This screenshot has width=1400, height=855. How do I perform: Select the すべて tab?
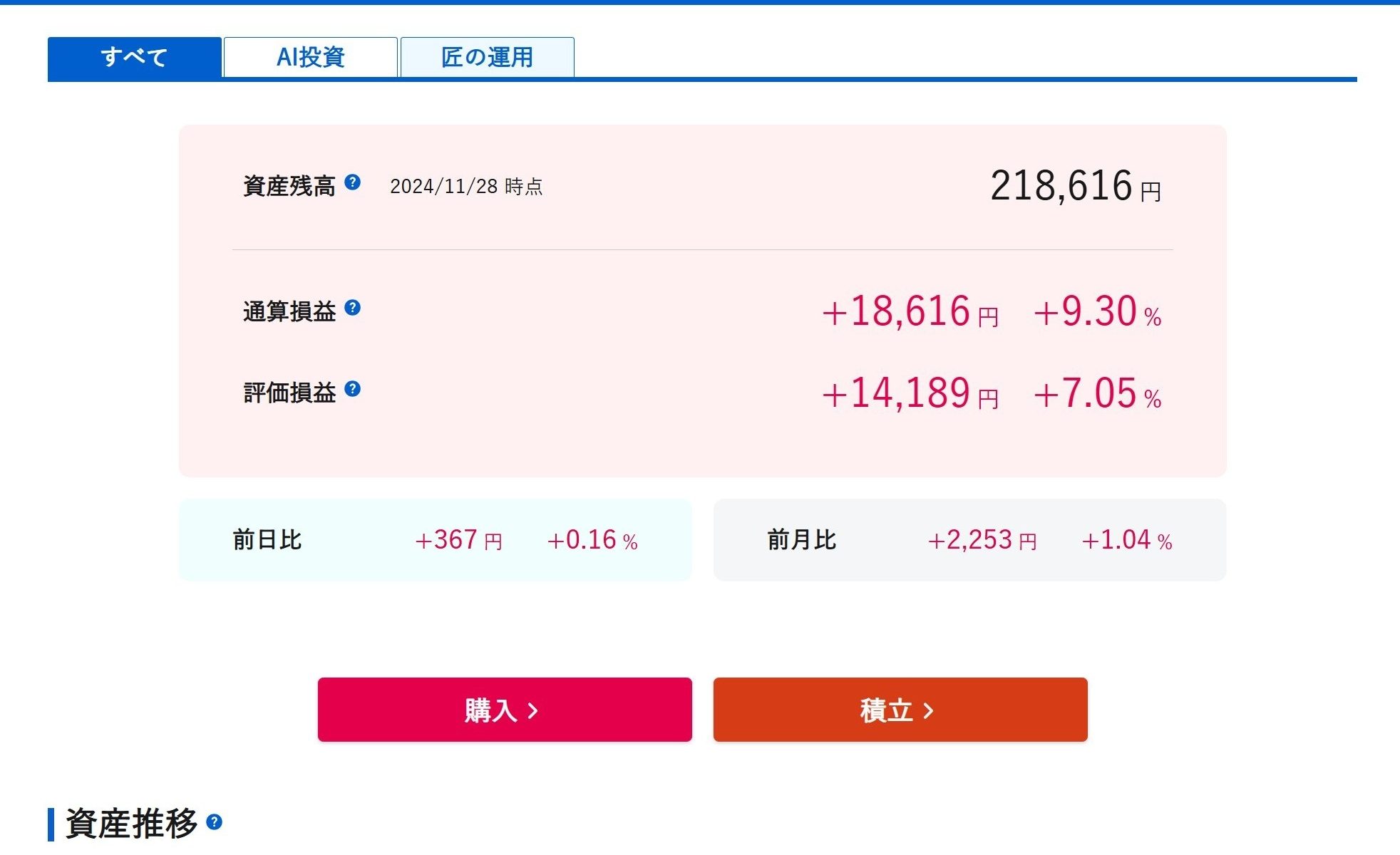(134, 57)
